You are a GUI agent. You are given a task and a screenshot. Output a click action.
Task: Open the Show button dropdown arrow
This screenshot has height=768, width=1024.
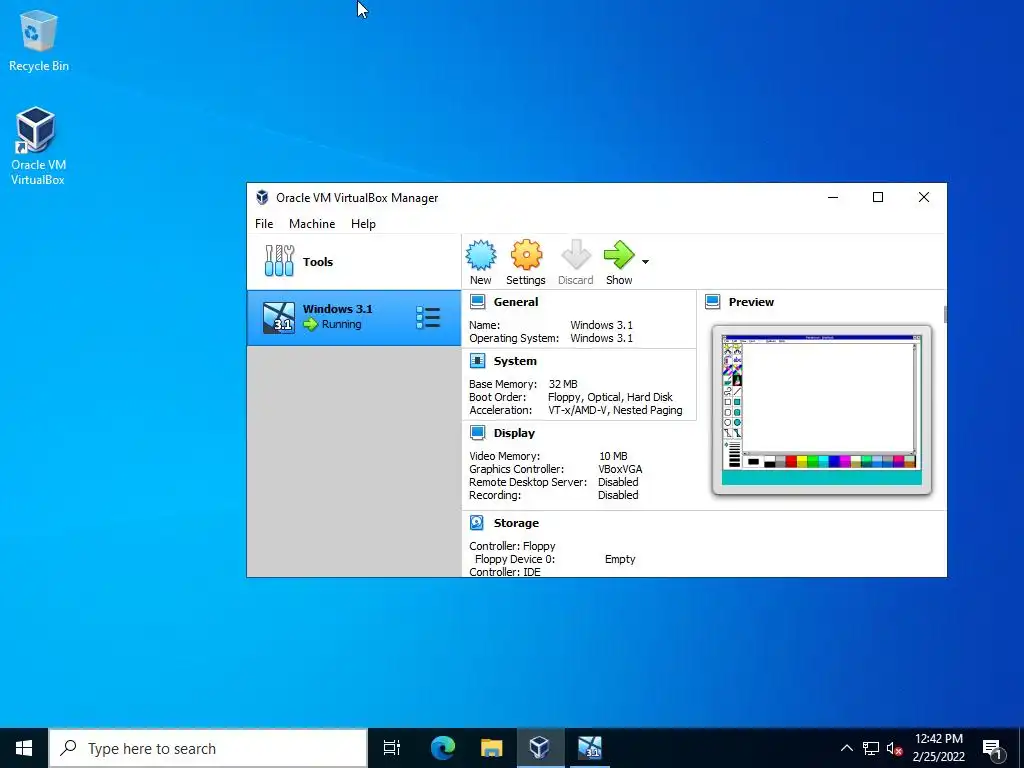tap(645, 262)
